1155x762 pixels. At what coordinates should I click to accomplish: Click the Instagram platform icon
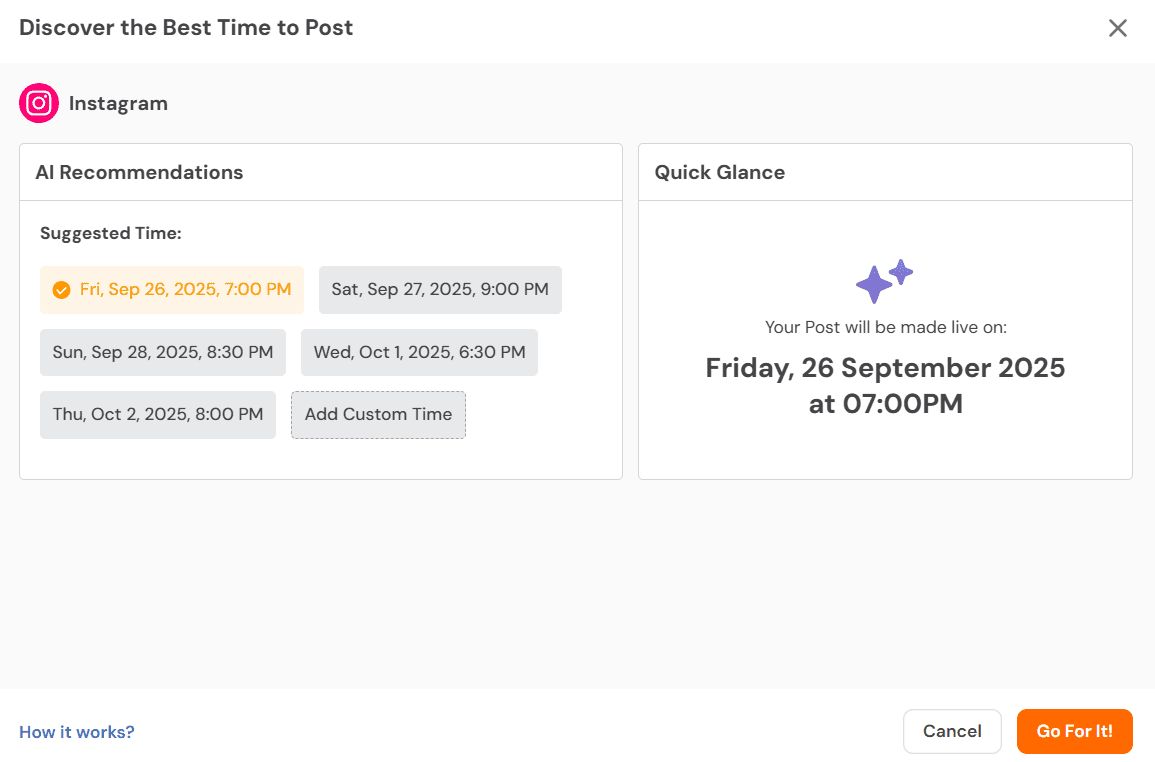tap(38, 103)
